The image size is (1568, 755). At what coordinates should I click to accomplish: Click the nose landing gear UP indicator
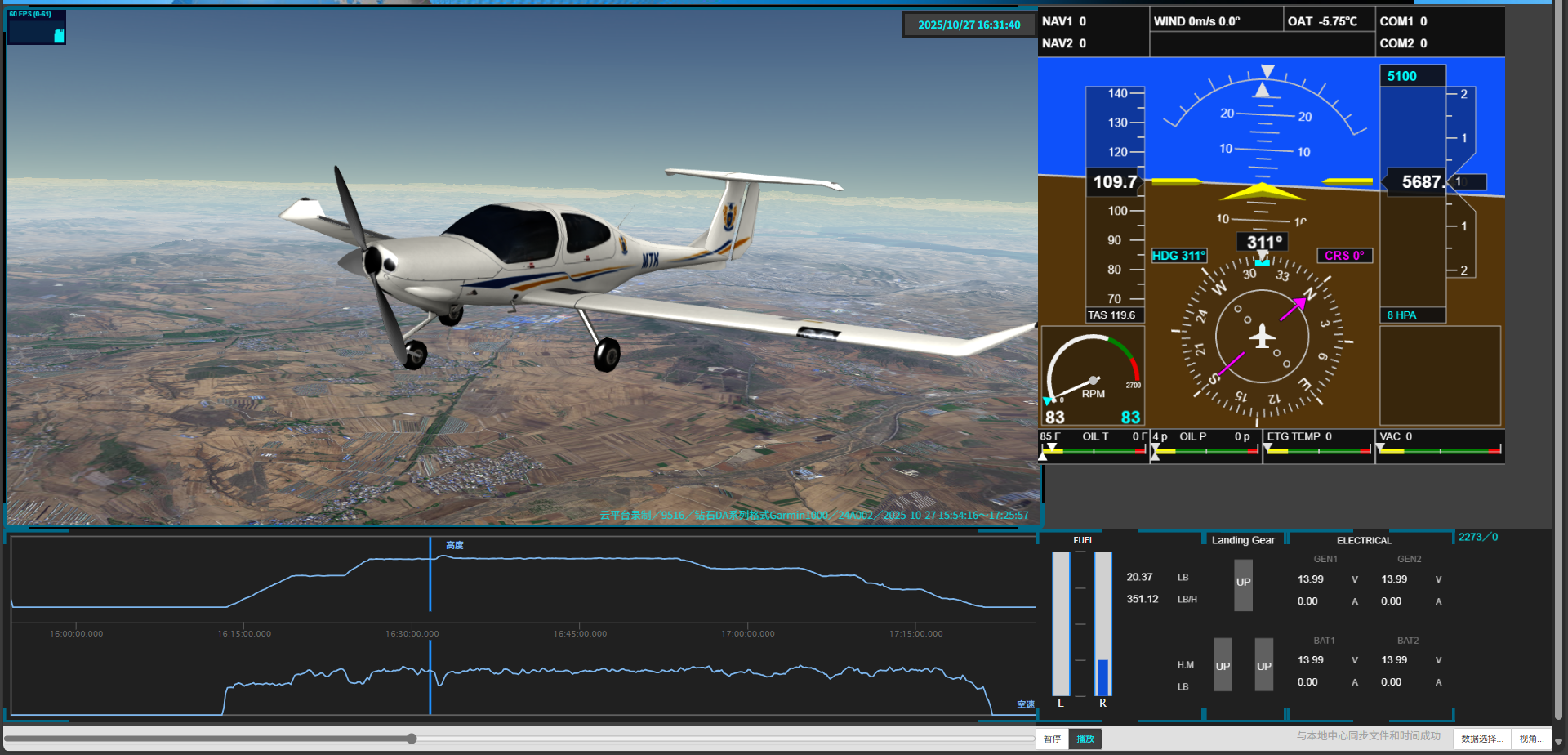pos(1243,583)
